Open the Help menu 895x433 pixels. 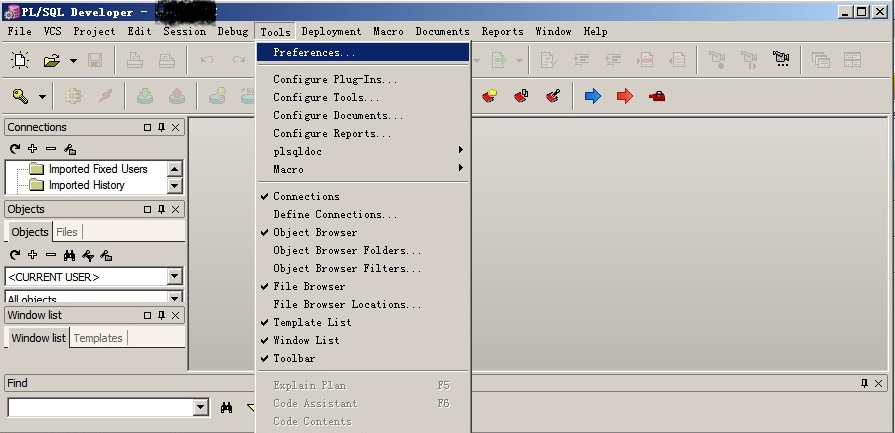point(595,31)
